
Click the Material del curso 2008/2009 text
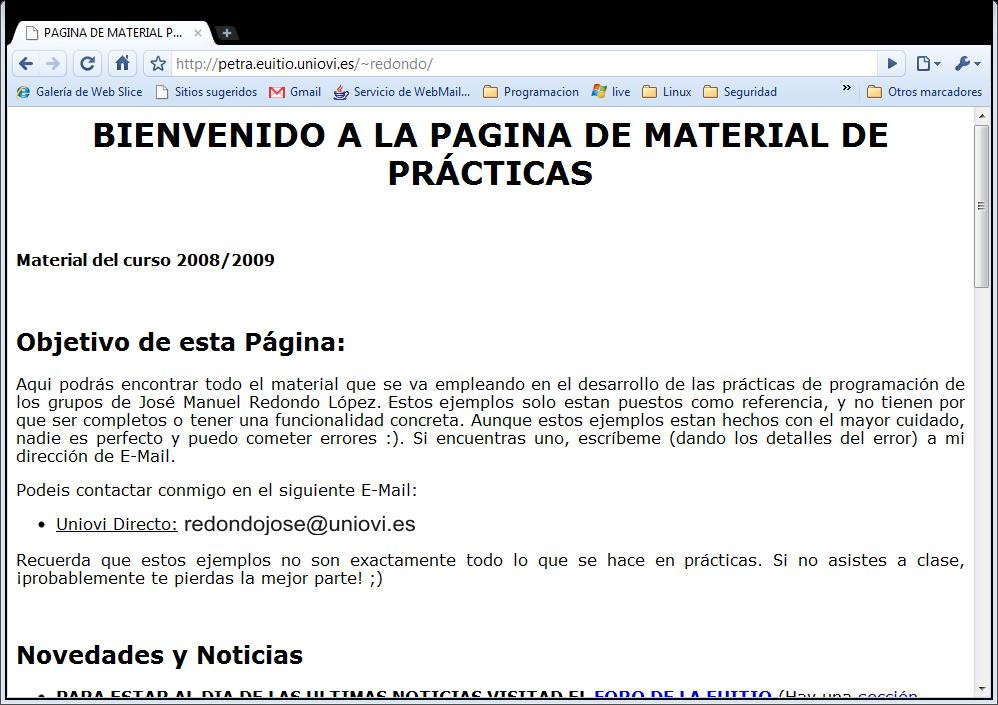point(145,260)
